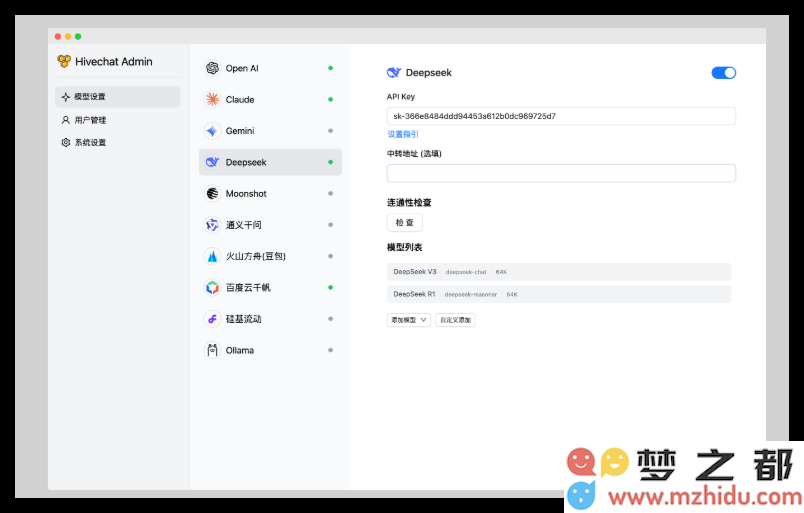Select Claude provider

click(x=270, y=100)
